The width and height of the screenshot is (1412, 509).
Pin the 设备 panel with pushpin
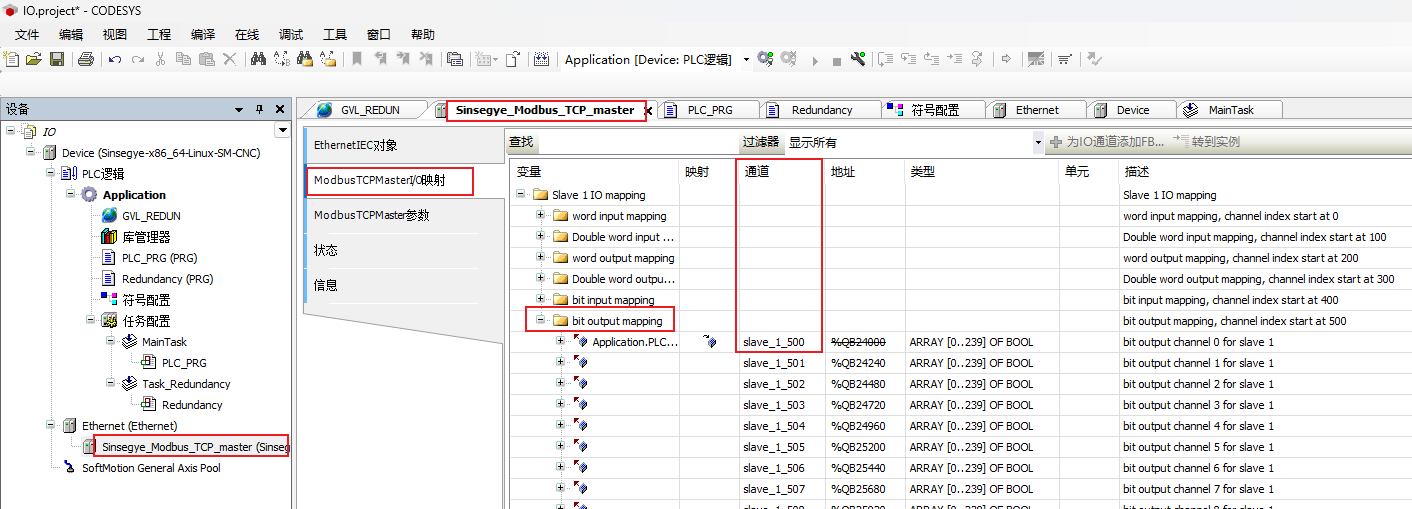pyautogui.click(x=259, y=109)
